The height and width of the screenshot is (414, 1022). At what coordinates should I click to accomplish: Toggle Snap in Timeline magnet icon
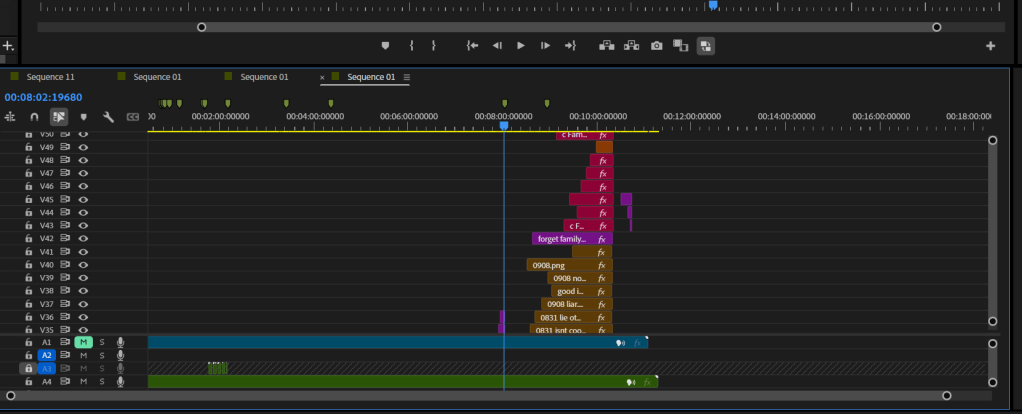click(x=34, y=117)
